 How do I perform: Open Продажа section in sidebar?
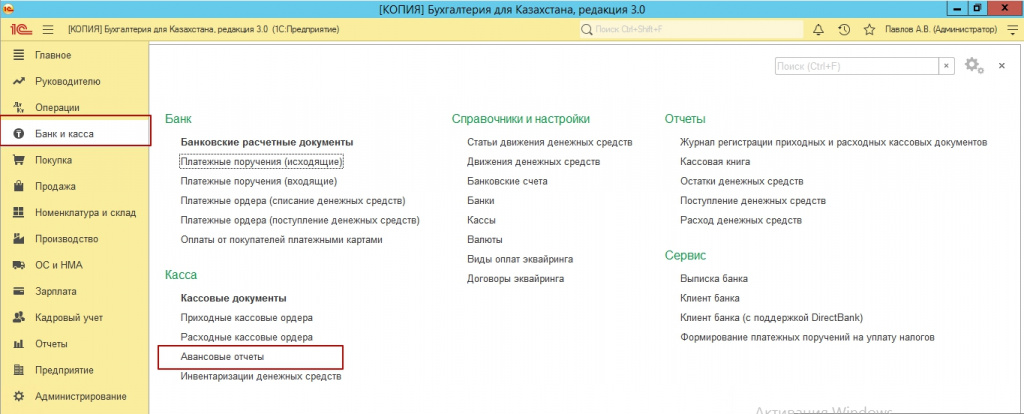click(55, 187)
